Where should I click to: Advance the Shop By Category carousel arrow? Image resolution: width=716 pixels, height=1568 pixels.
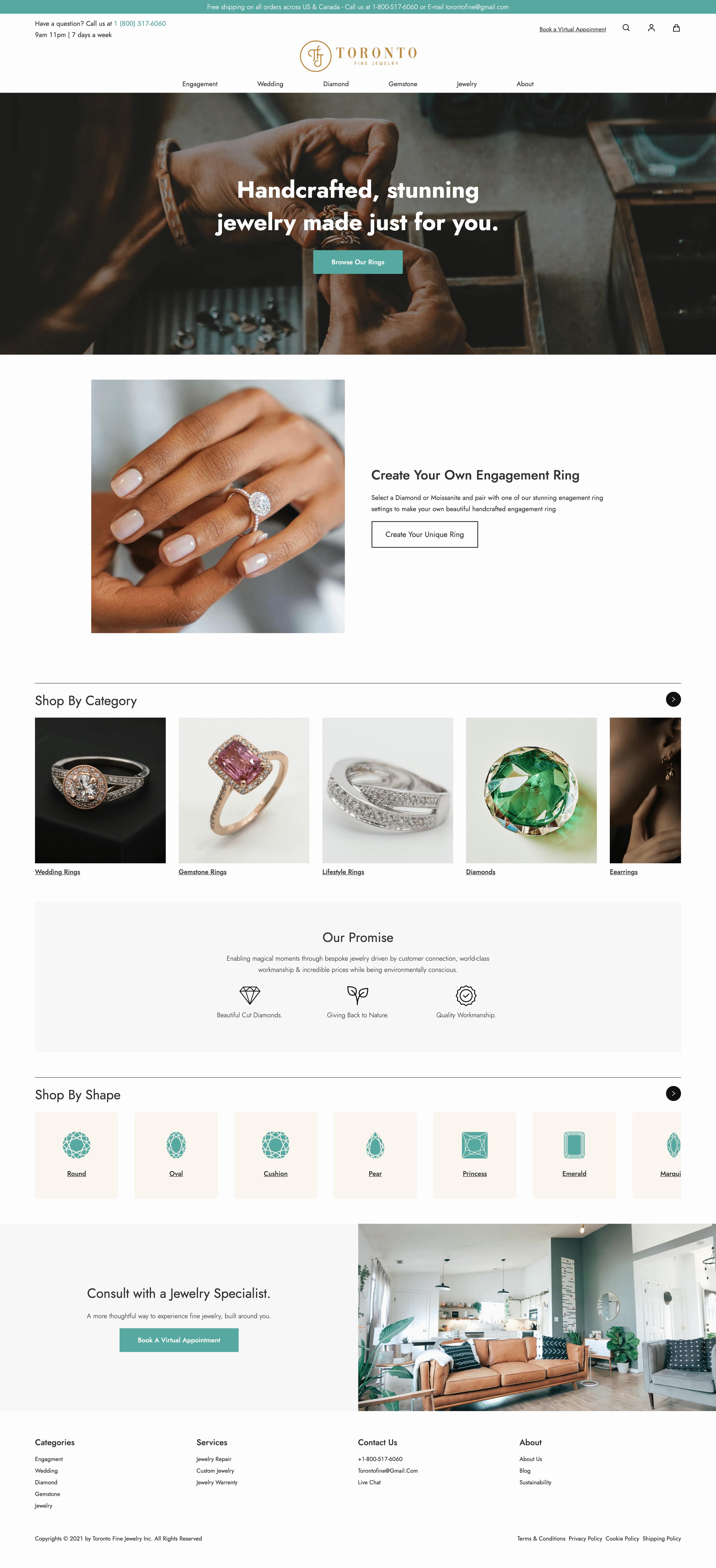pos(673,699)
